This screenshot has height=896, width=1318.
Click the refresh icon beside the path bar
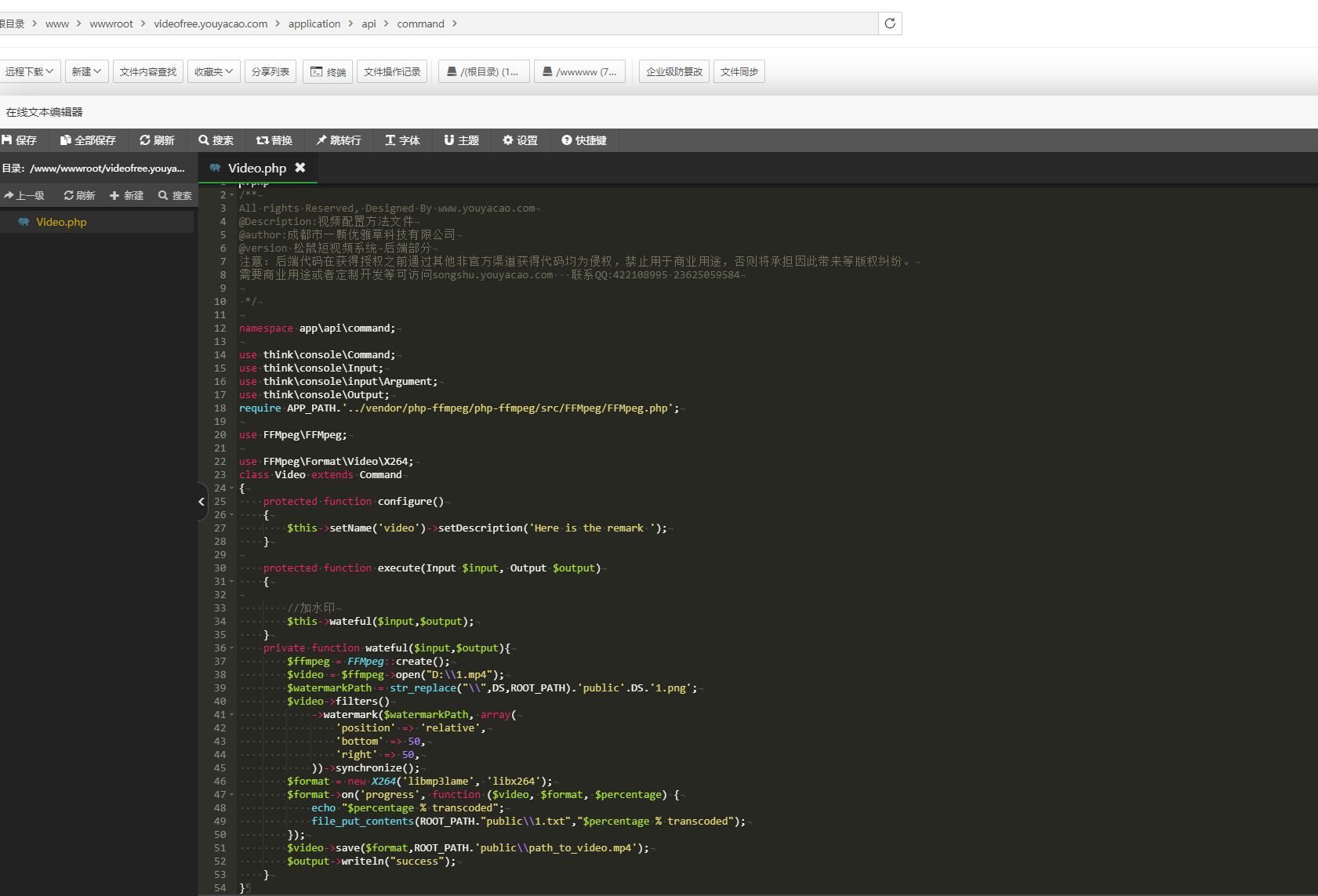tap(890, 24)
